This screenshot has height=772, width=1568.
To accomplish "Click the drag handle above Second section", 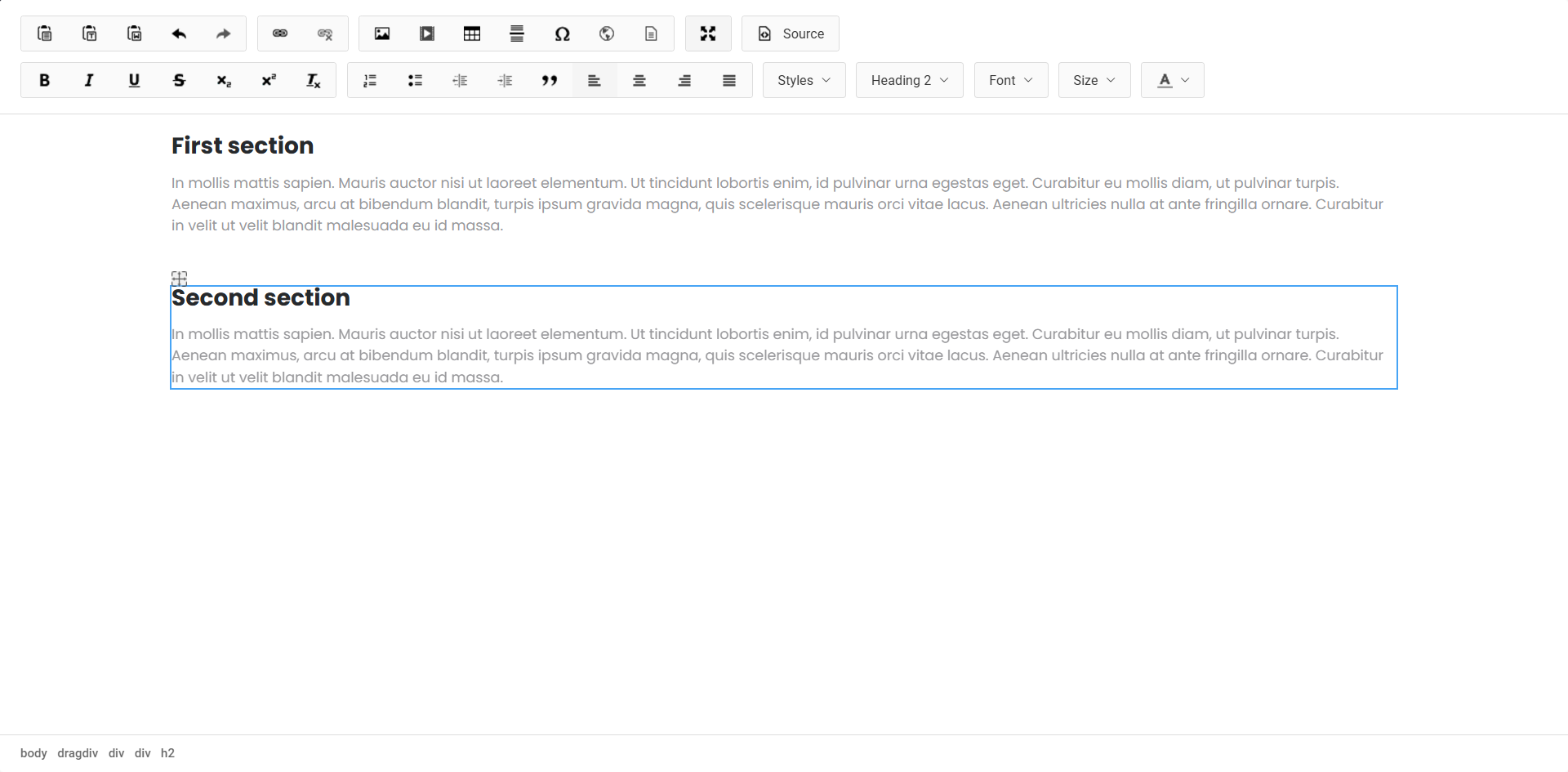I will point(179,279).
